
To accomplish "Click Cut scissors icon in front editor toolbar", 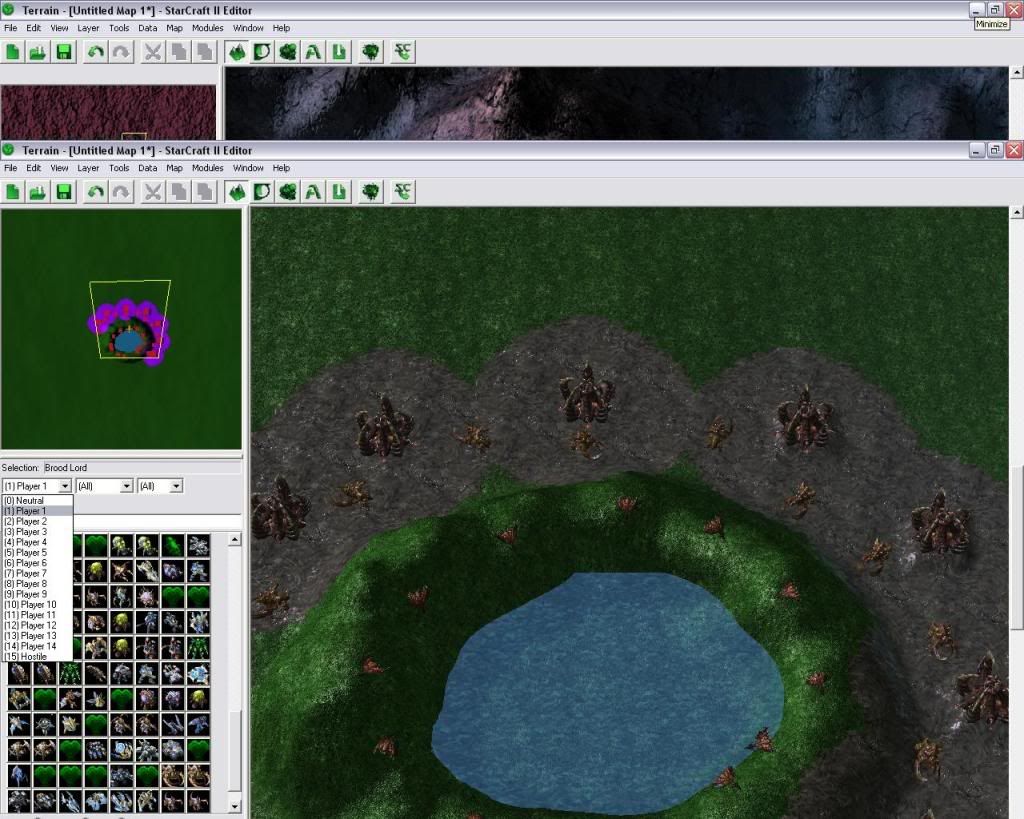I will click(x=153, y=192).
